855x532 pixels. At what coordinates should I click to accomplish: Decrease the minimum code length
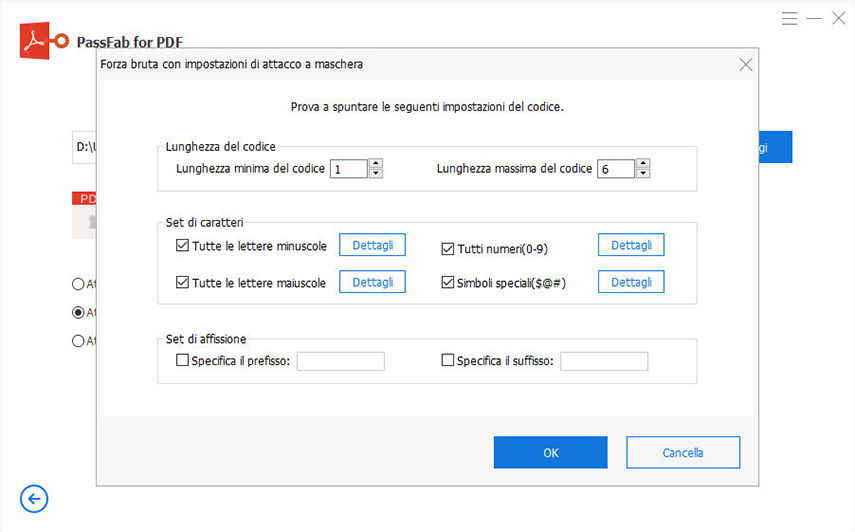pos(376,173)
